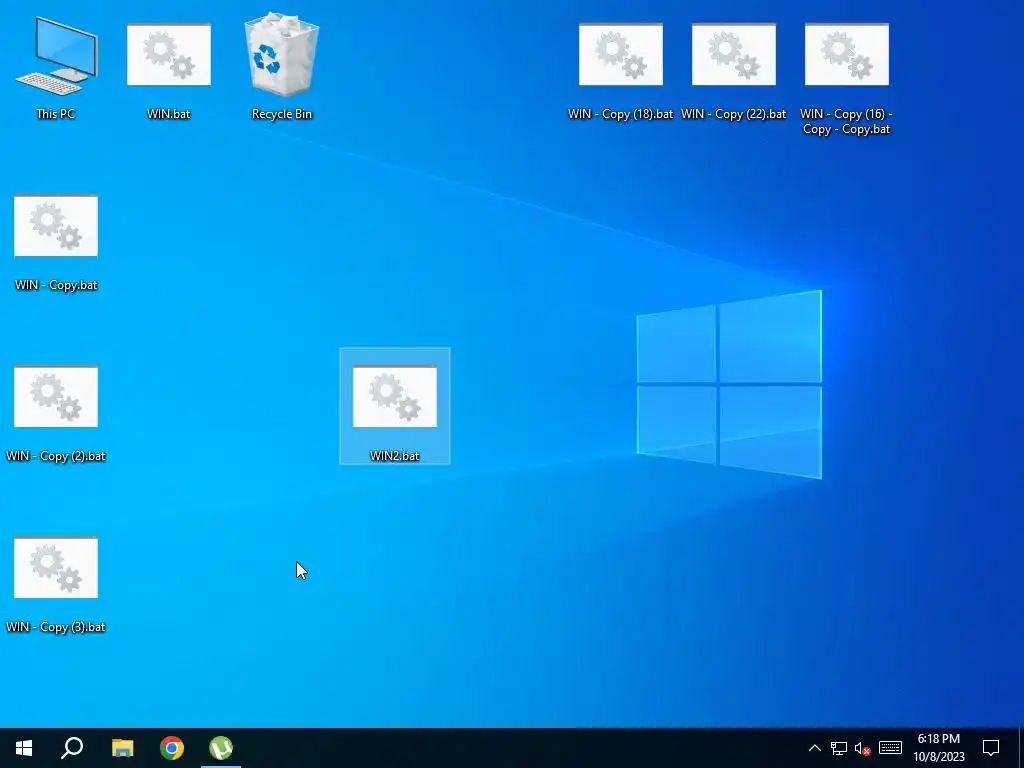
Task: Click the Show desktop strip
Action: [1021, 748]
